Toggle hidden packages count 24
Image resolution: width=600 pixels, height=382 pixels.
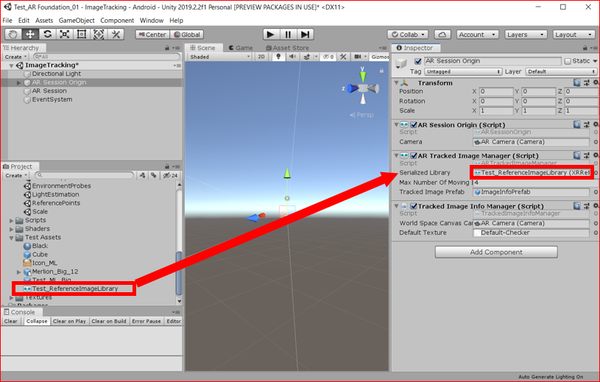point(170,175)
